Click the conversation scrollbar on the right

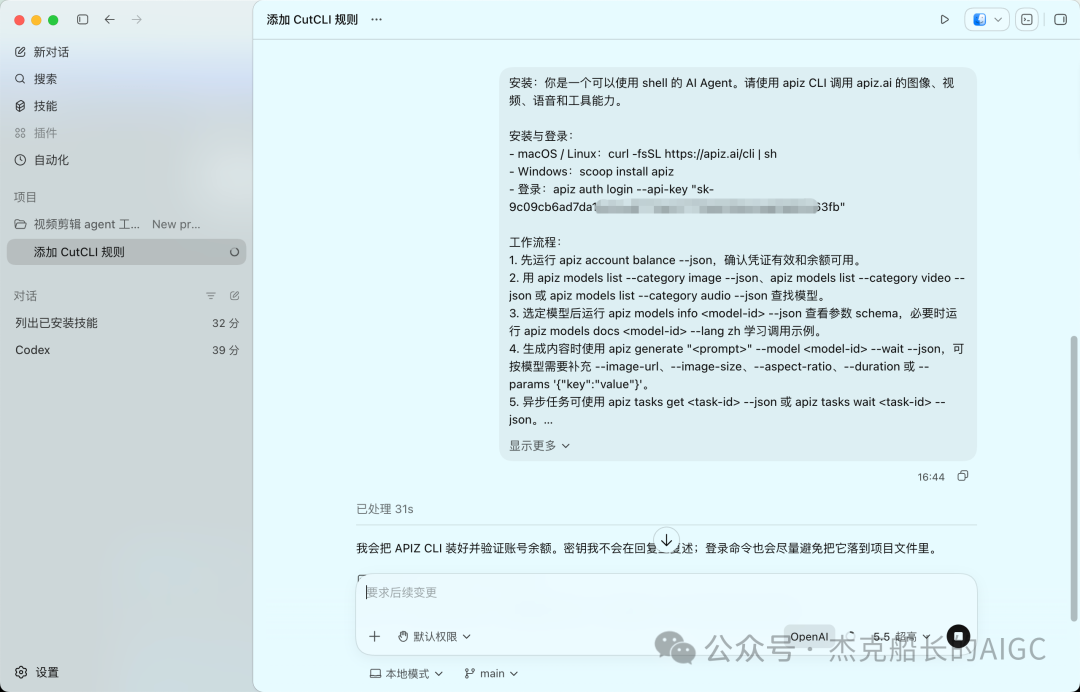1074,479
